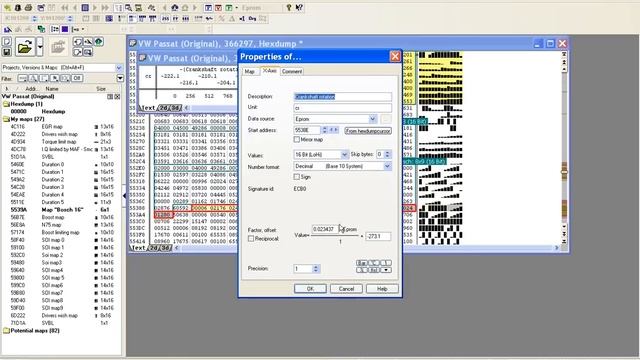Image resolution: width=640 pixels, height=360 pixels.
Task: Click the red view icon in toolbar
Action: point(218,7)
